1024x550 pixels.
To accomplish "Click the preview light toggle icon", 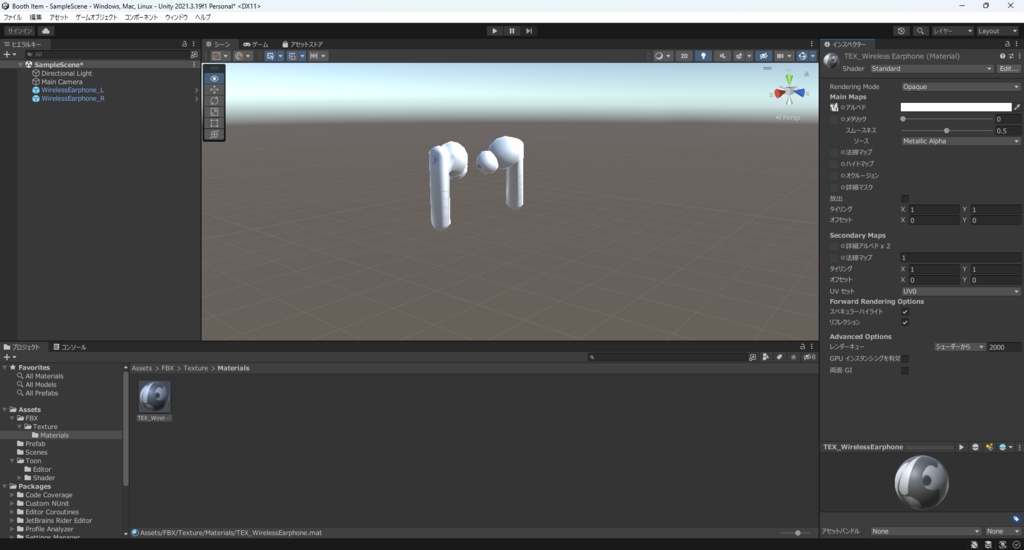I will click(989, 447).
